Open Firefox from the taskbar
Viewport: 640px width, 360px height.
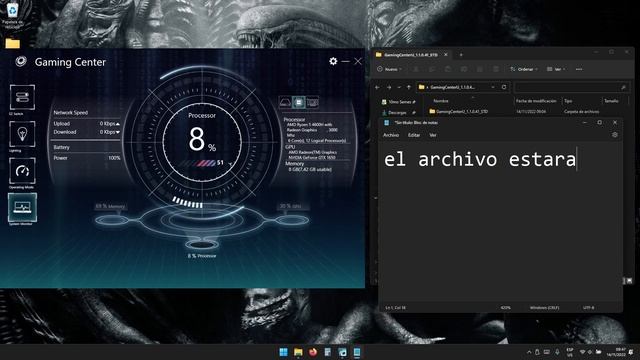pyautogui.click(x=313, y=352)
